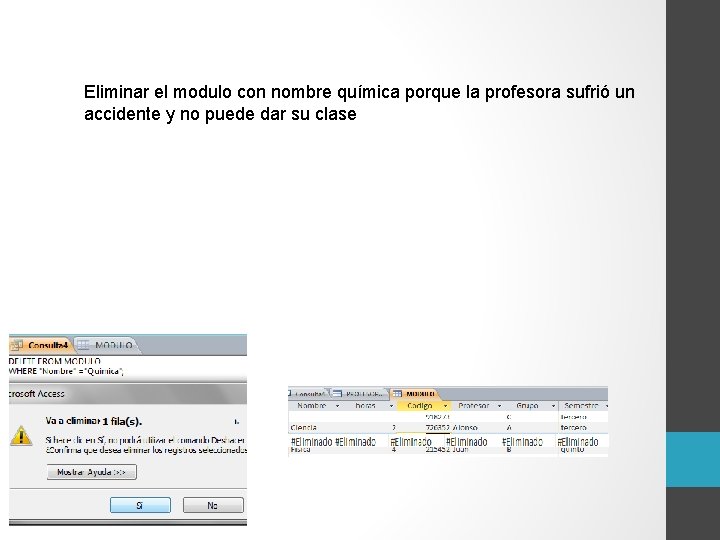Click the table icon on the active MODULO datasheet tab
Image resolution: width=720 pixels, height=540 pixels.
click(x=397, y=394)
